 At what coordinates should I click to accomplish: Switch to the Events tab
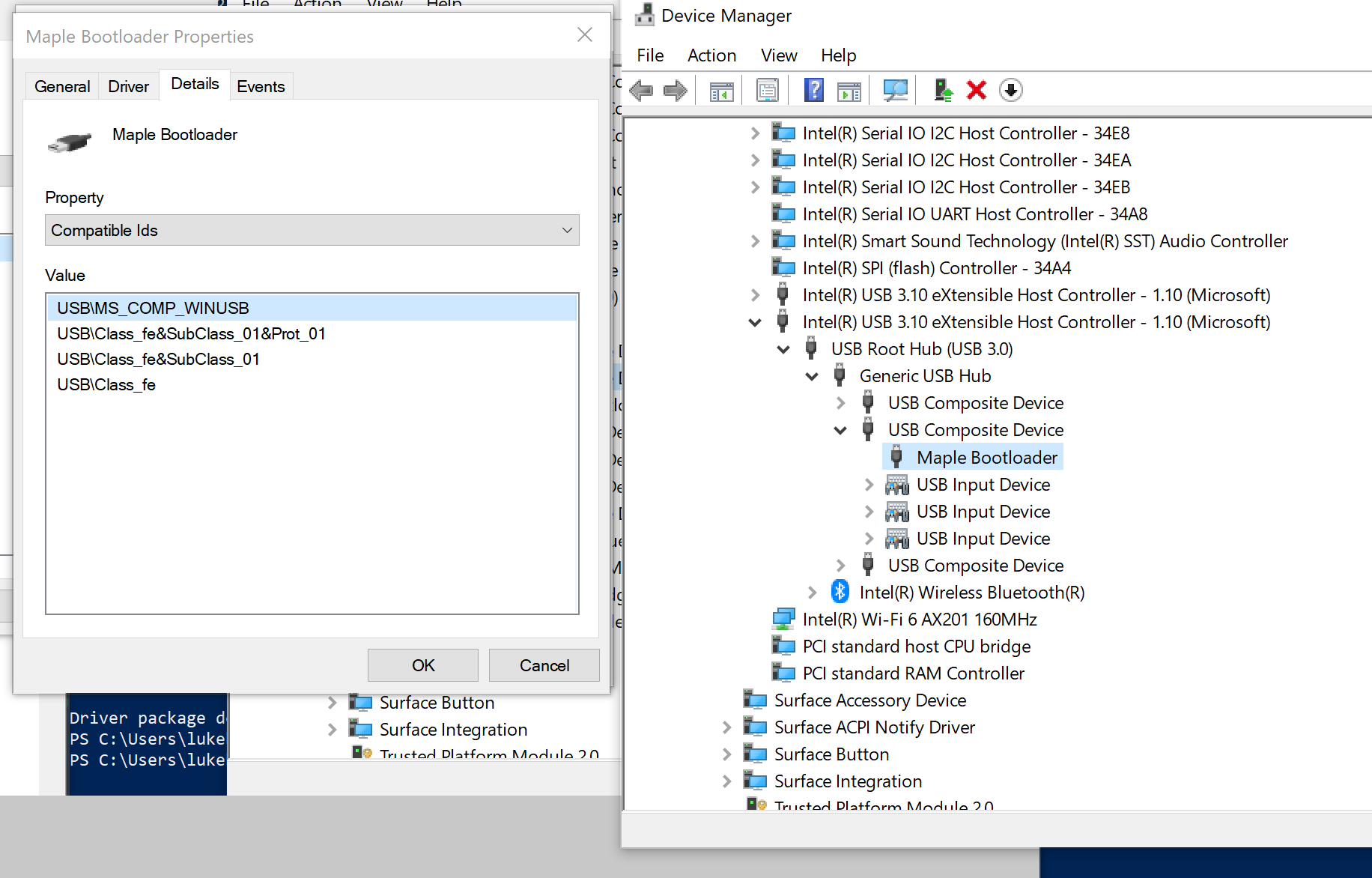pyautogui.click(x=261, y=85)
